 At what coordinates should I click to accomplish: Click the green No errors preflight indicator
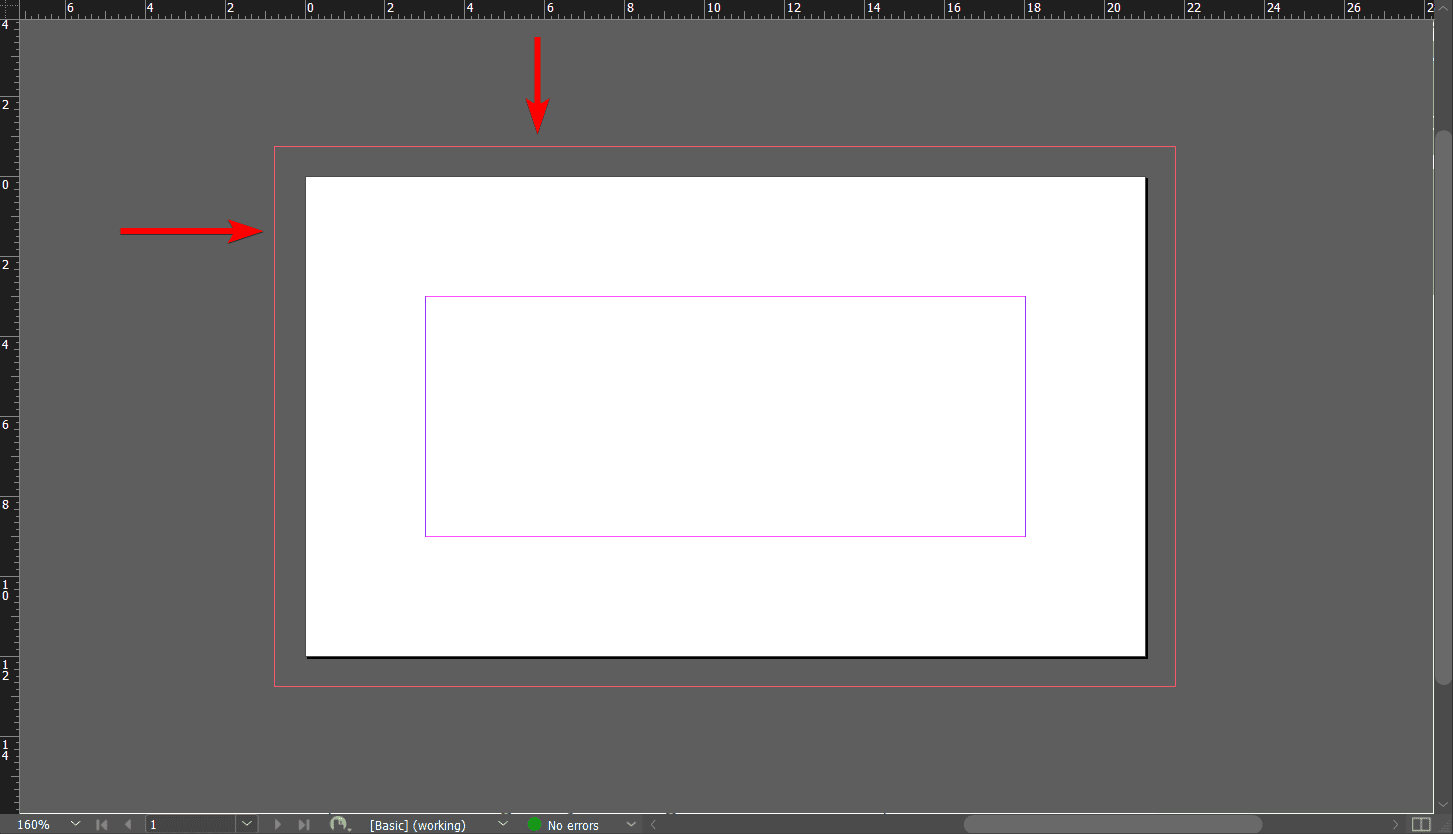click(x=534, y=825)
